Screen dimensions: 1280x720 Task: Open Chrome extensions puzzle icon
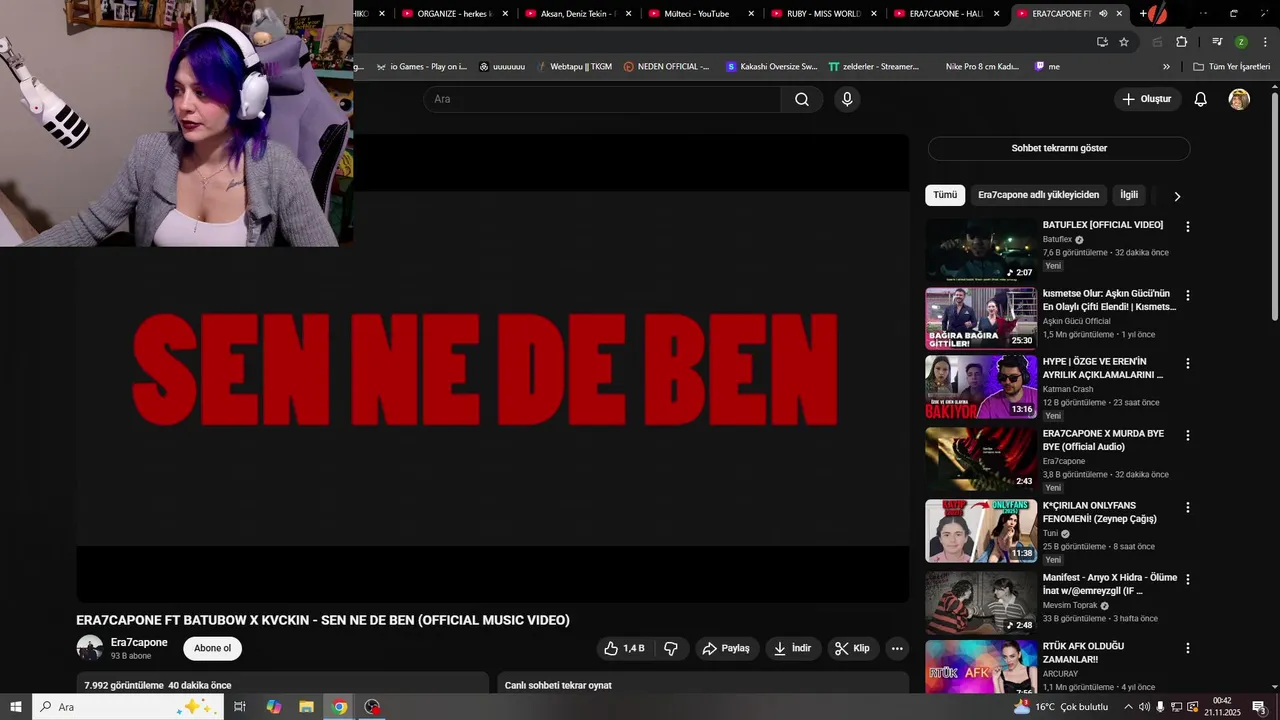coord(1181,42)
